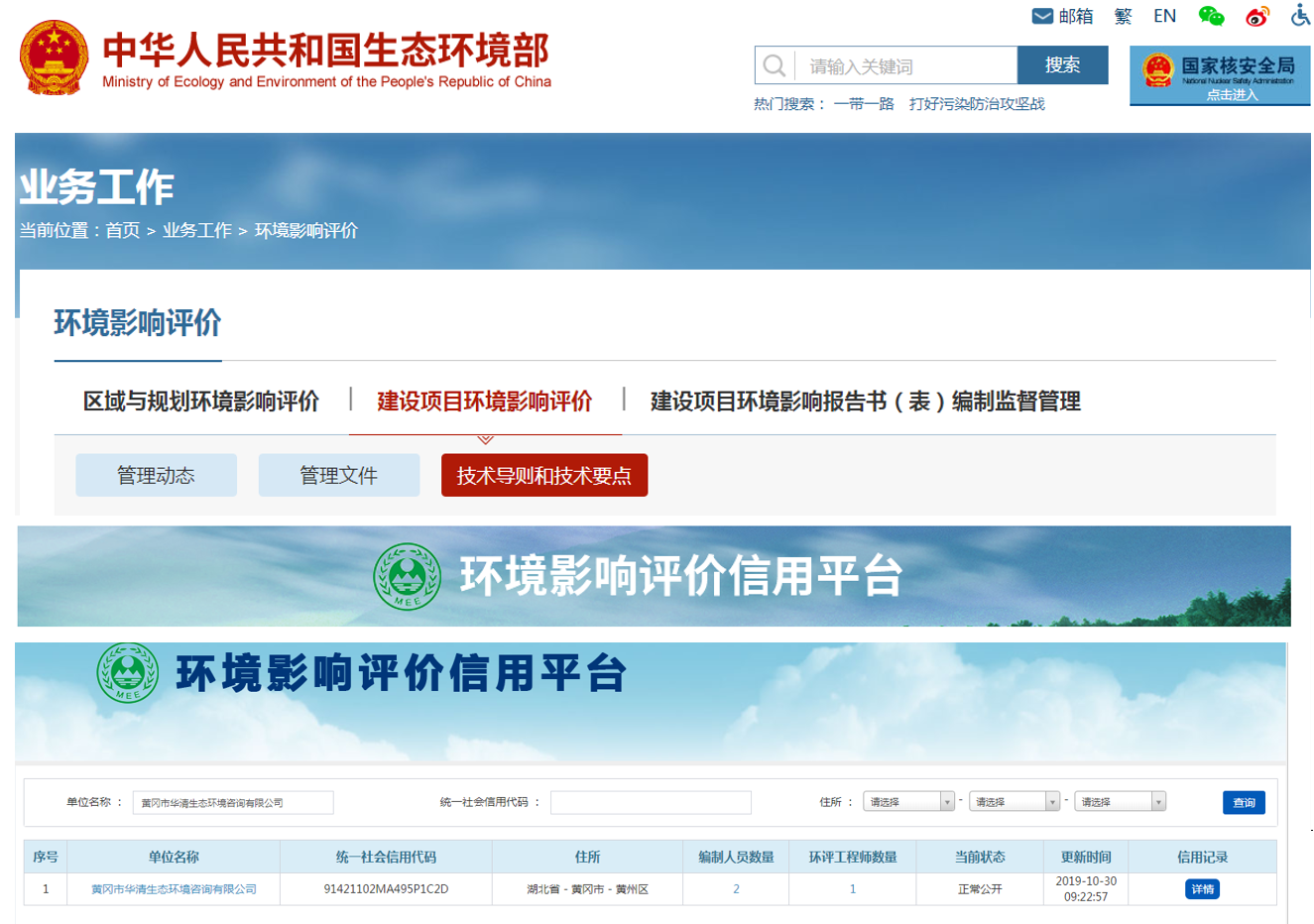Switch to 区域与规划环境影响评价 tab
This screenshot has width=1314, height=924.
coord(201,402)
